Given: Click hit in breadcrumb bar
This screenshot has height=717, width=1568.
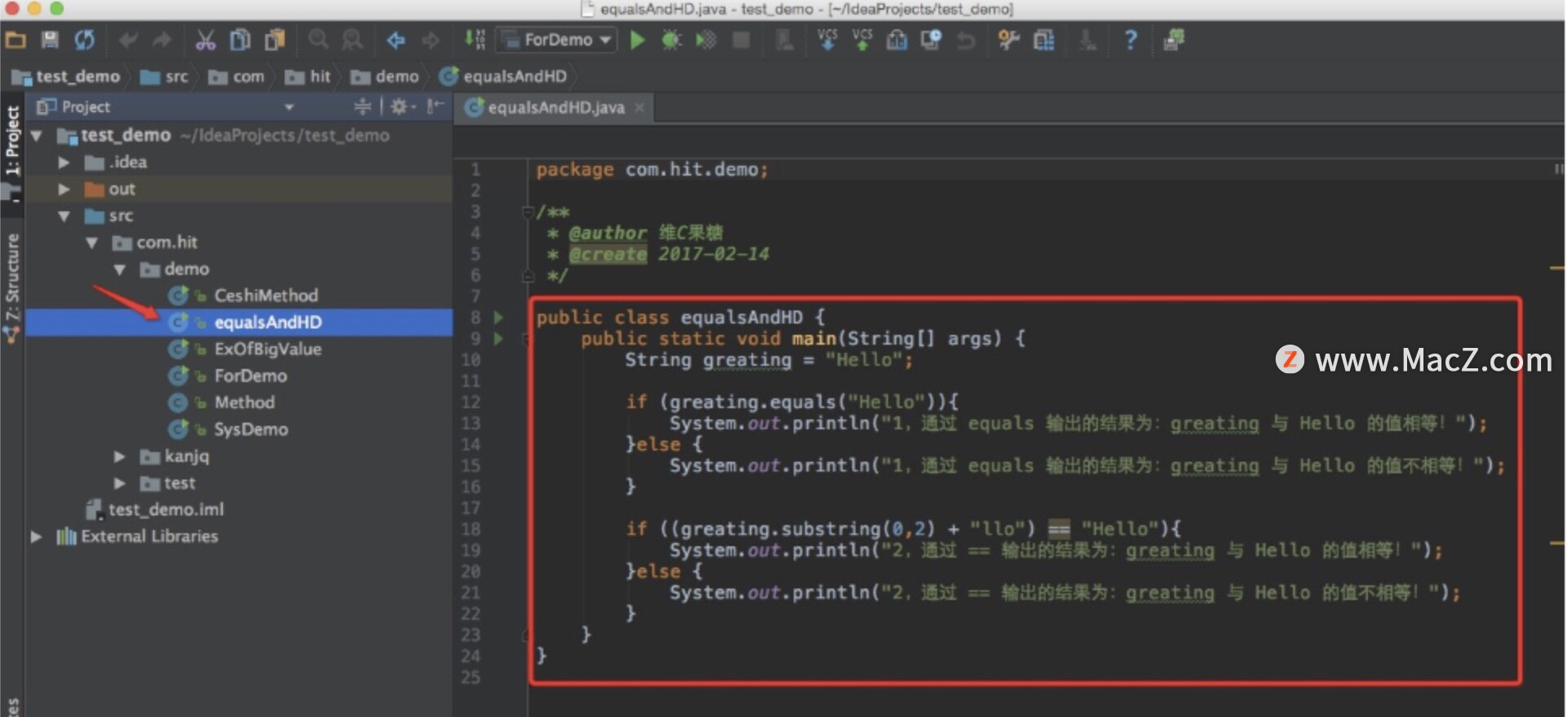Looking at the screenshot, I should [x=308, y=77].
